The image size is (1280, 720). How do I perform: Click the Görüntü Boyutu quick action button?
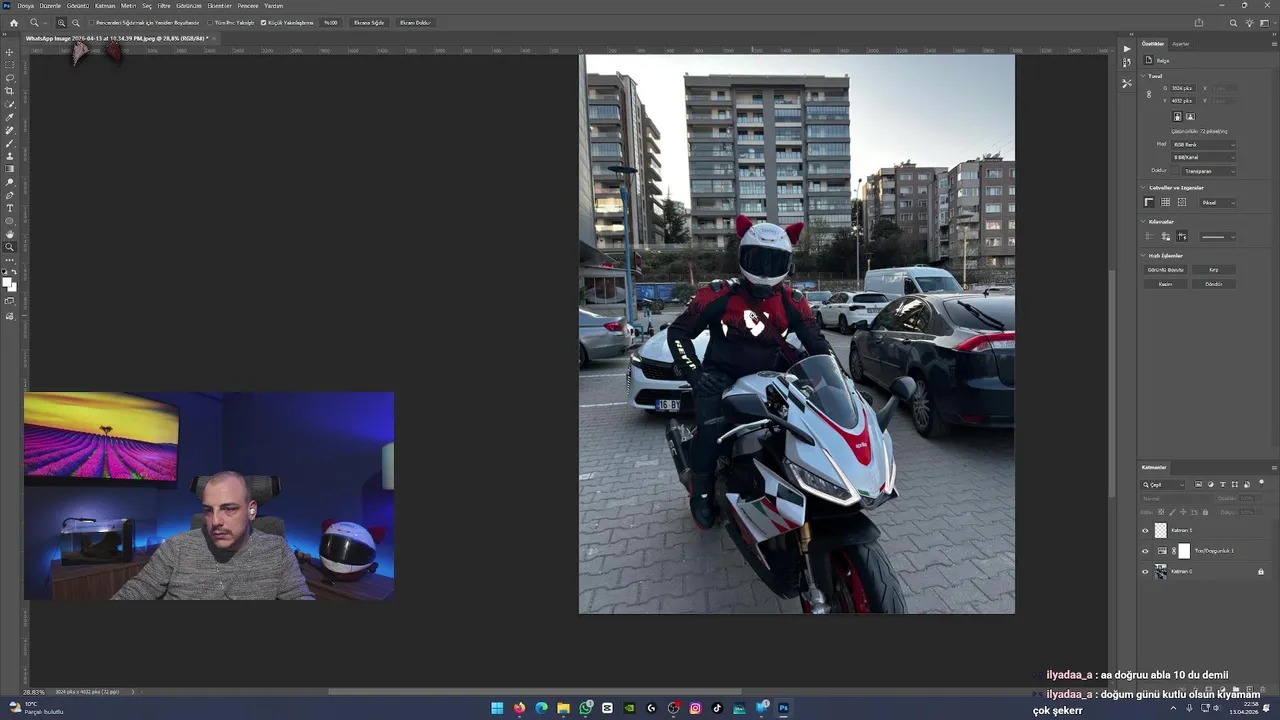(x=1165, y=270)
